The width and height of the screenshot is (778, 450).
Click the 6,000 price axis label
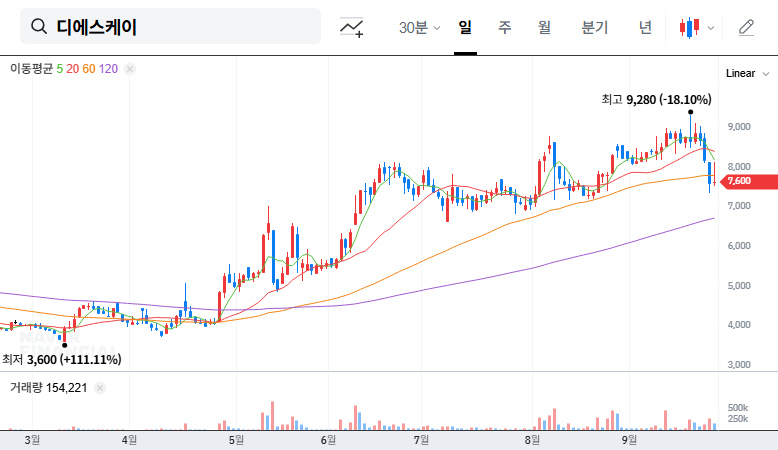[739, 246]
